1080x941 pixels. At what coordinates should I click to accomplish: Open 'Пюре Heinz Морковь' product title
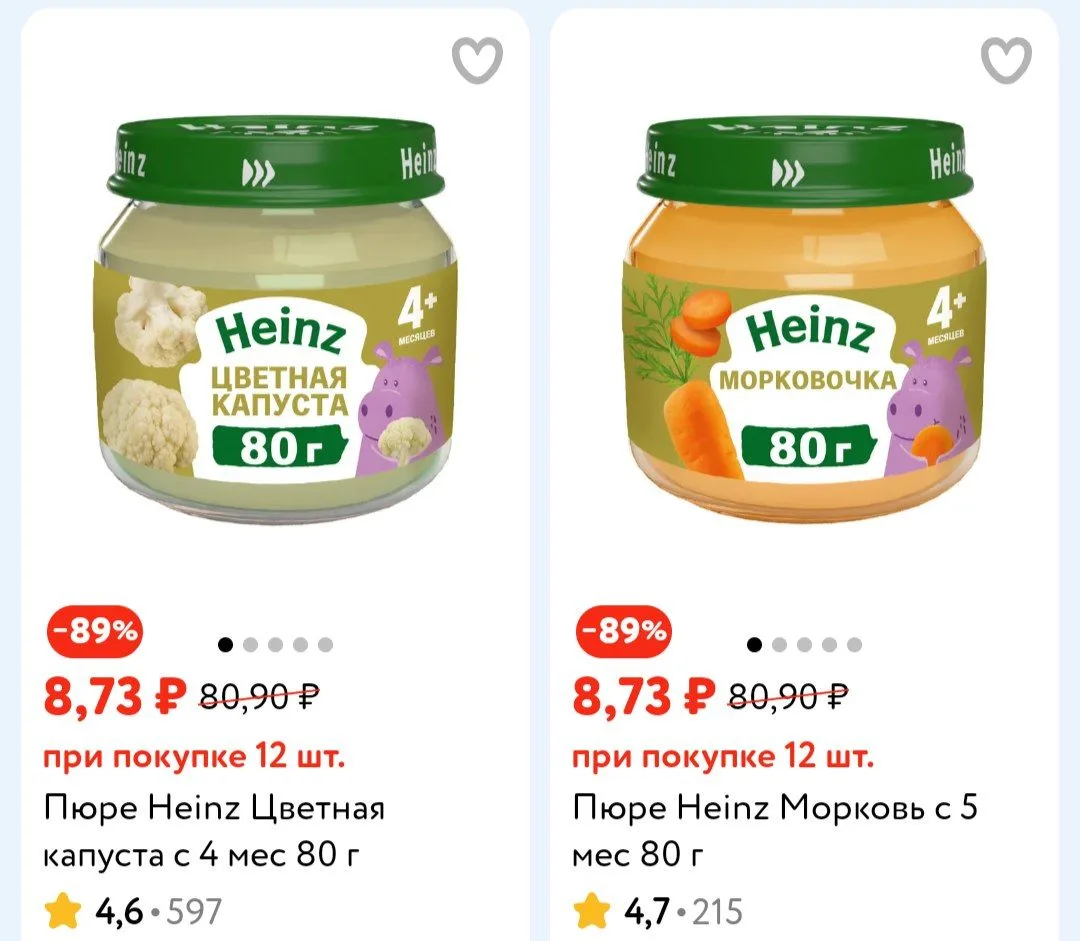coord(775,831)
